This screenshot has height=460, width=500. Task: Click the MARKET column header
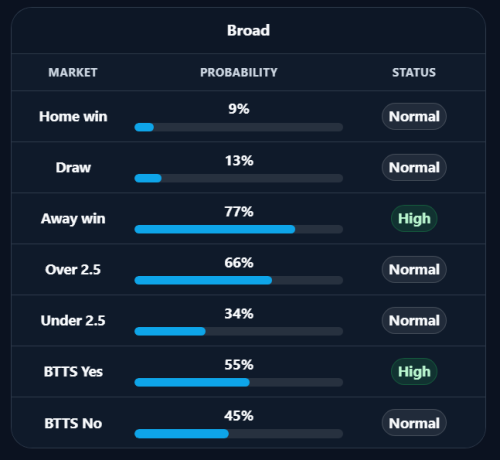(x=73, y=72)
